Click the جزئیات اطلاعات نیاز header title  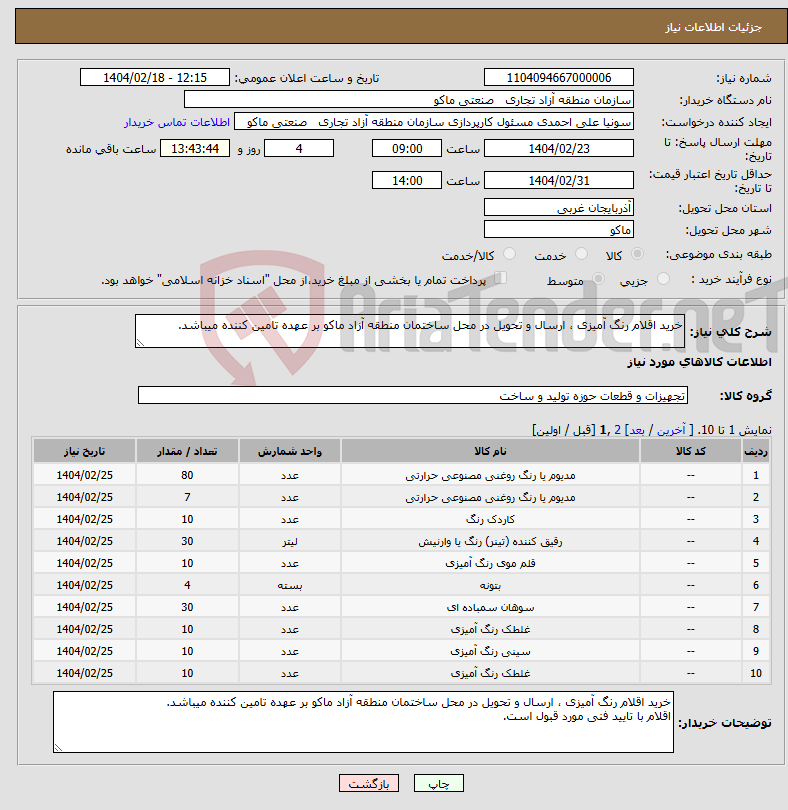pyautogui.click(x=713, y=27)
